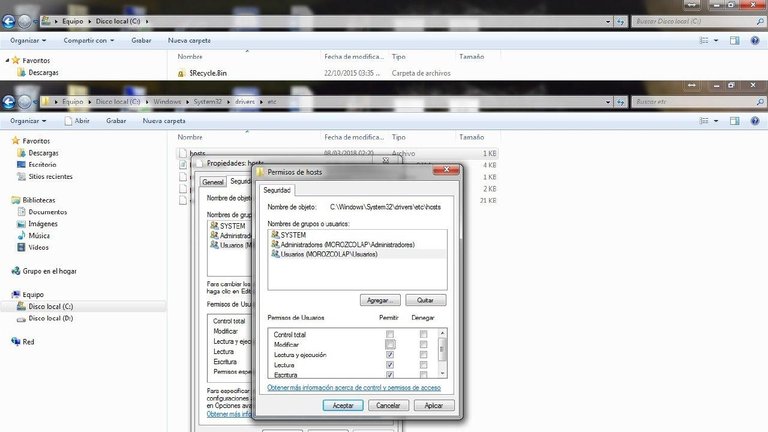Click Aplicar in Permisos de hosts dialog
The height and width of the screenshot is (432, 768).
tap(433, 406)
